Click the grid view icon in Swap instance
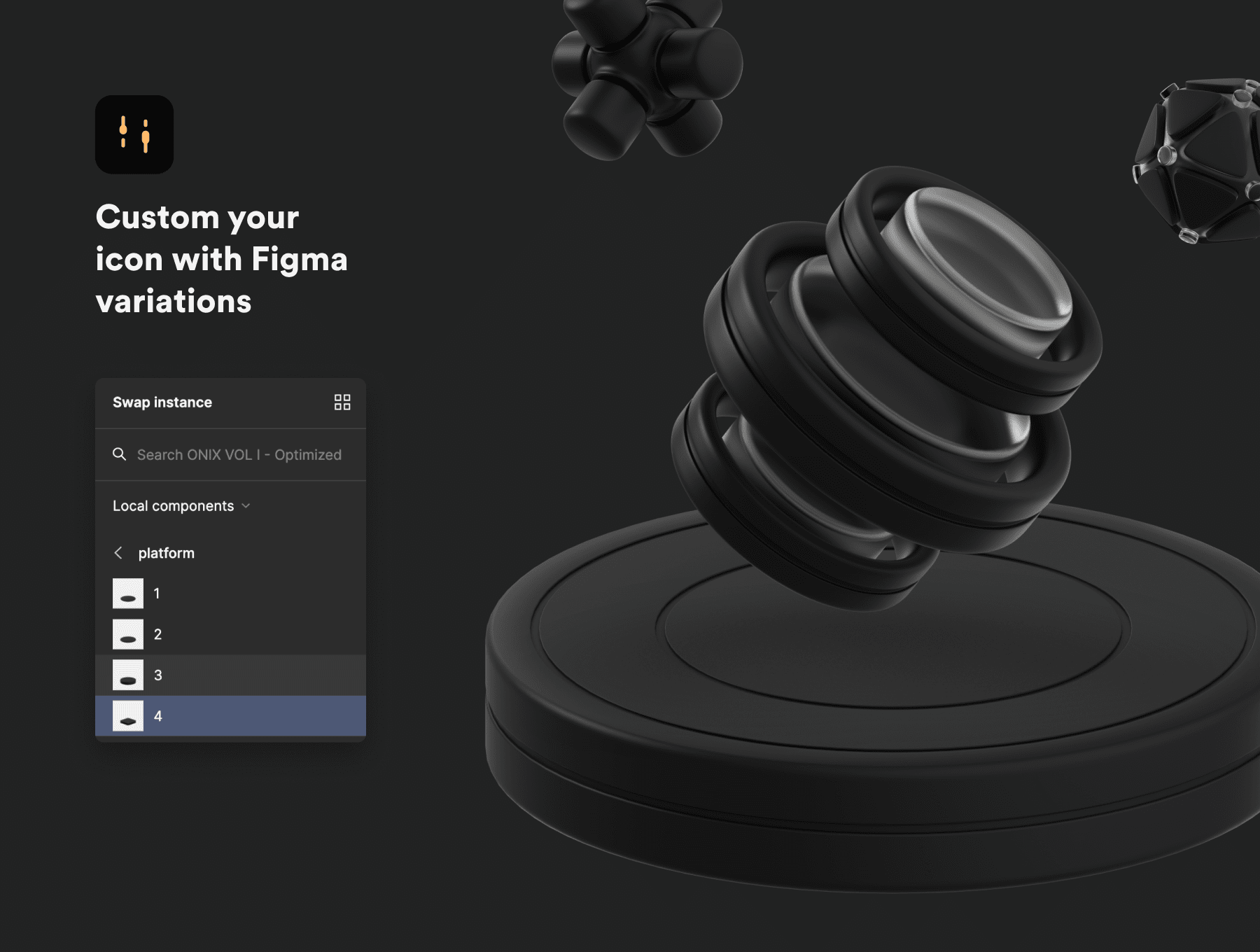1260x952 pixels. [342, 402]
